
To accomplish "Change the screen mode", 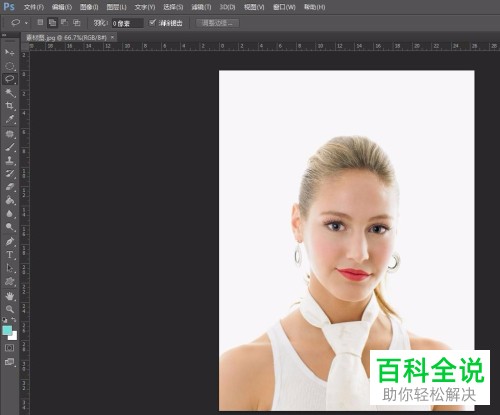I will pos(9,362).
